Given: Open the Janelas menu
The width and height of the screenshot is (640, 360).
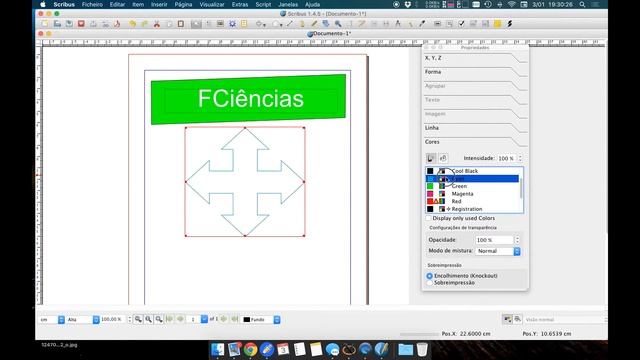Looking at the screenshot, I should point(288,4).
